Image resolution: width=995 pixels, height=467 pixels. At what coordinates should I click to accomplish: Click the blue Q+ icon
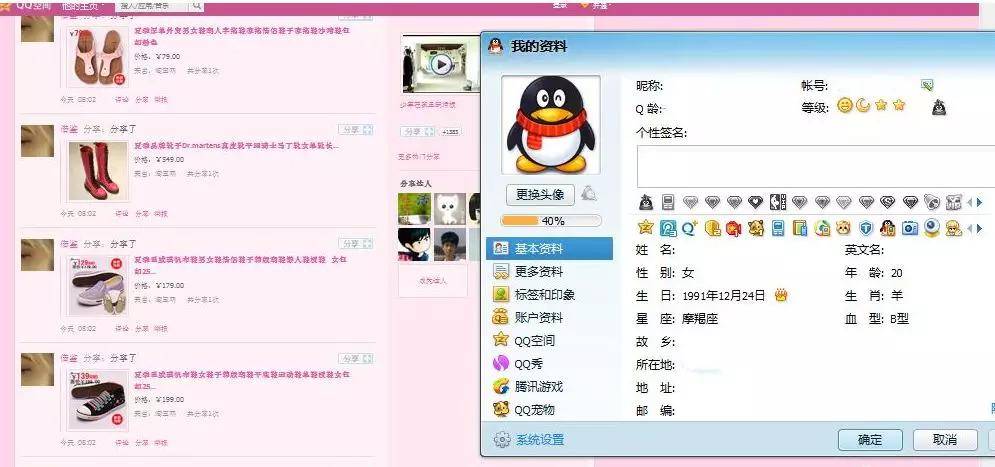click(690, 228)
